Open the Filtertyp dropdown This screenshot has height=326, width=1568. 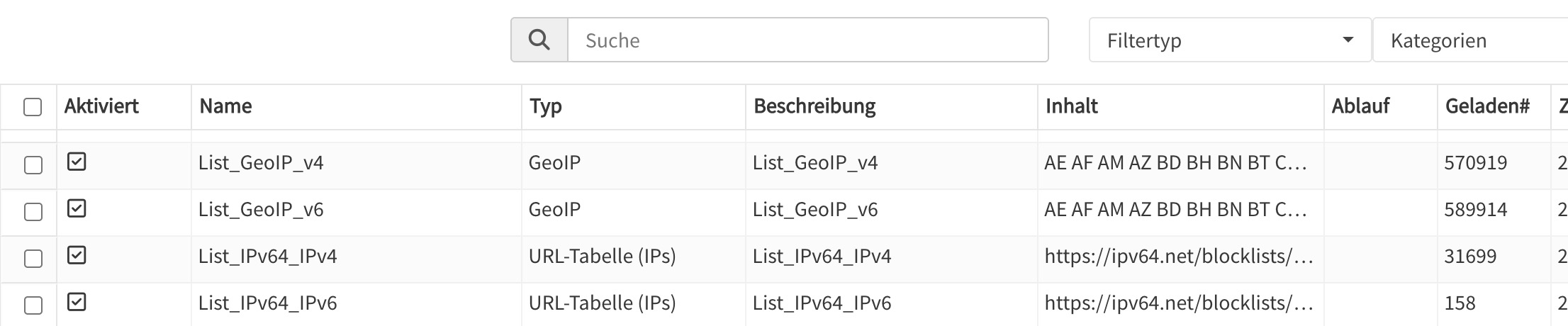coord(1230,40)
